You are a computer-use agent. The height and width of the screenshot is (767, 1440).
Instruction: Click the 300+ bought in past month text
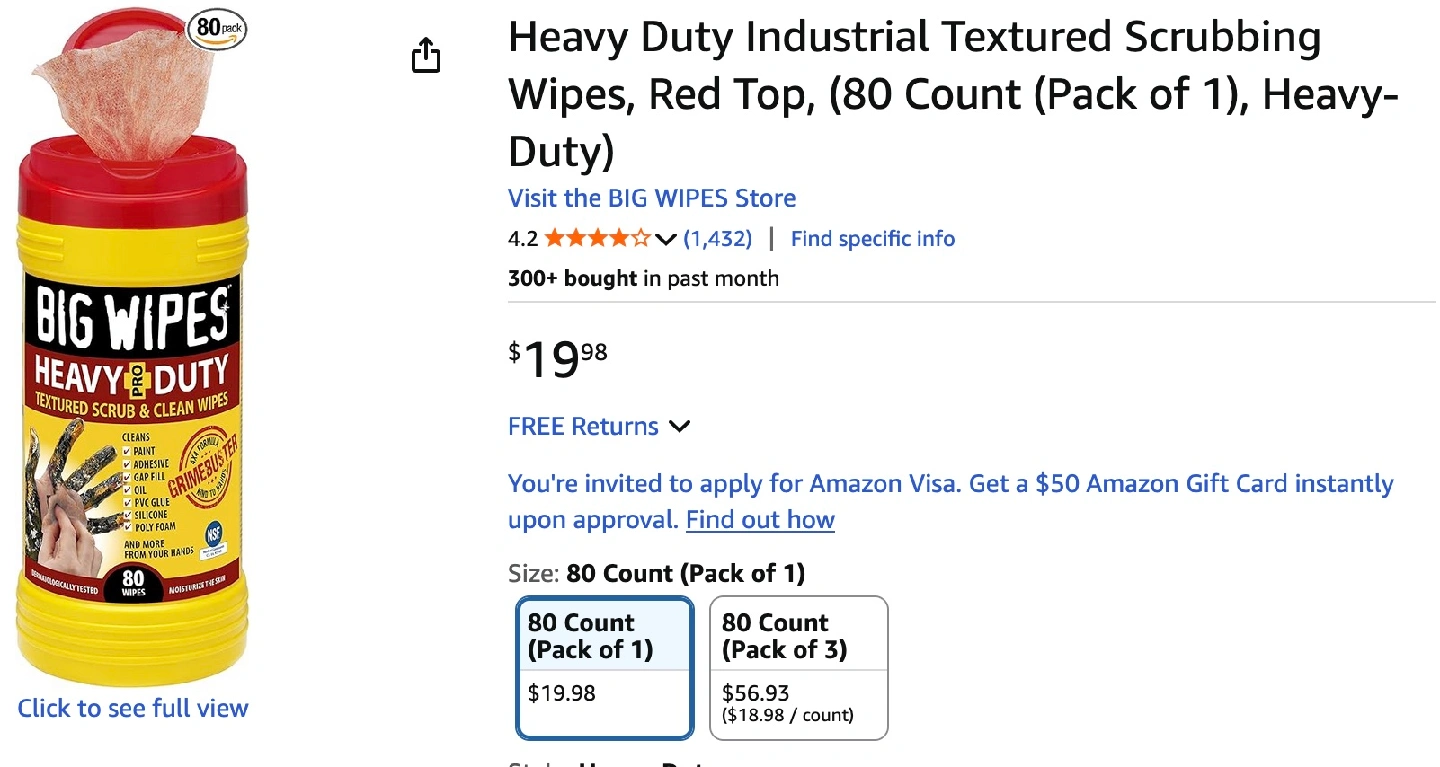click(x=643, y=278)
